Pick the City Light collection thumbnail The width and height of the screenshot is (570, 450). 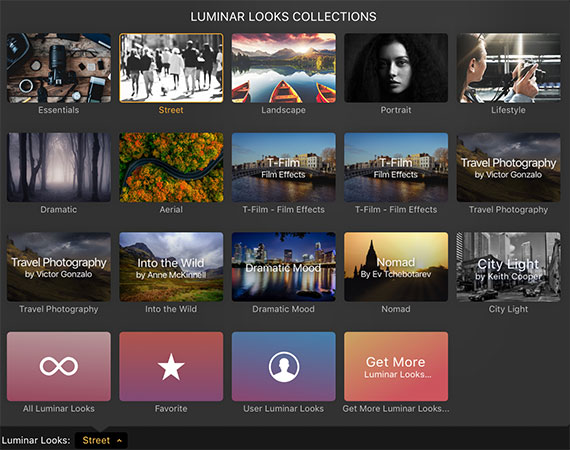[x=509, y=267]
